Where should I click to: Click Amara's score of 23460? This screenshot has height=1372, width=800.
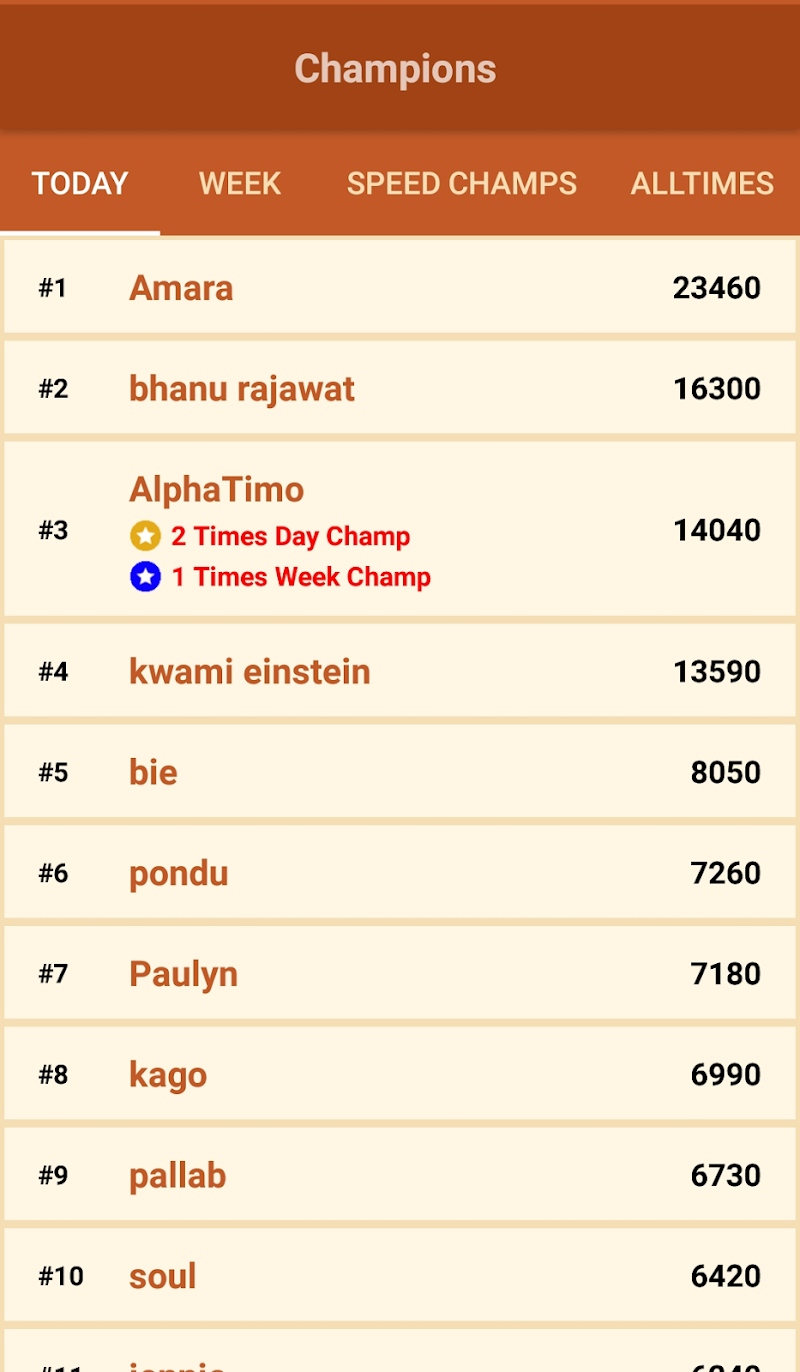(716, 288)
